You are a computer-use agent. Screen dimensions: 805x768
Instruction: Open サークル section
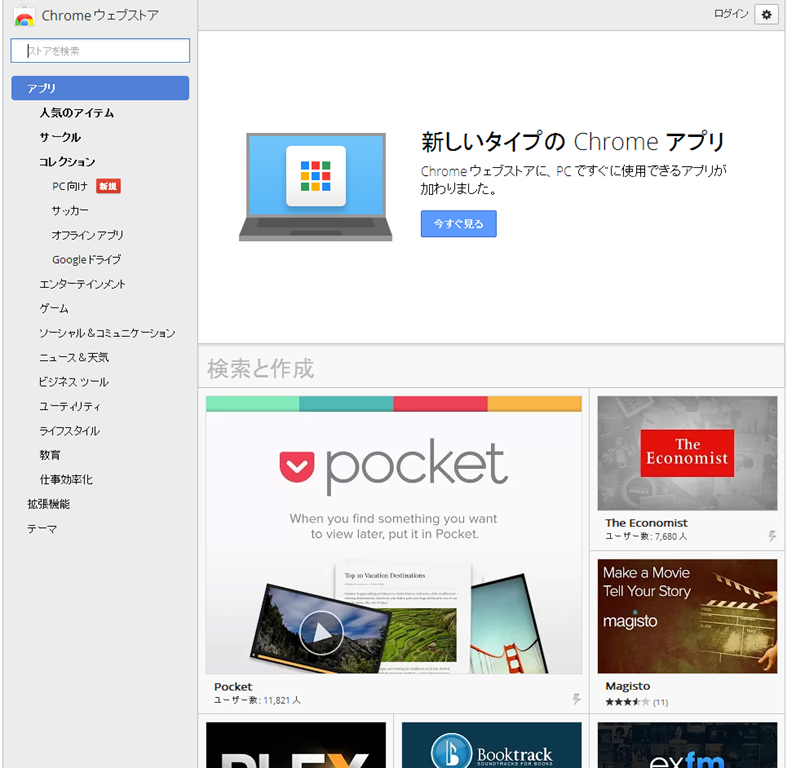tap(60, 137)
